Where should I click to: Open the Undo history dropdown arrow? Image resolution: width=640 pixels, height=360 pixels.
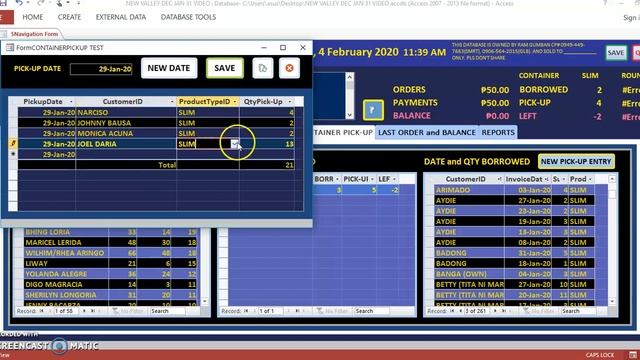[28, 3]
